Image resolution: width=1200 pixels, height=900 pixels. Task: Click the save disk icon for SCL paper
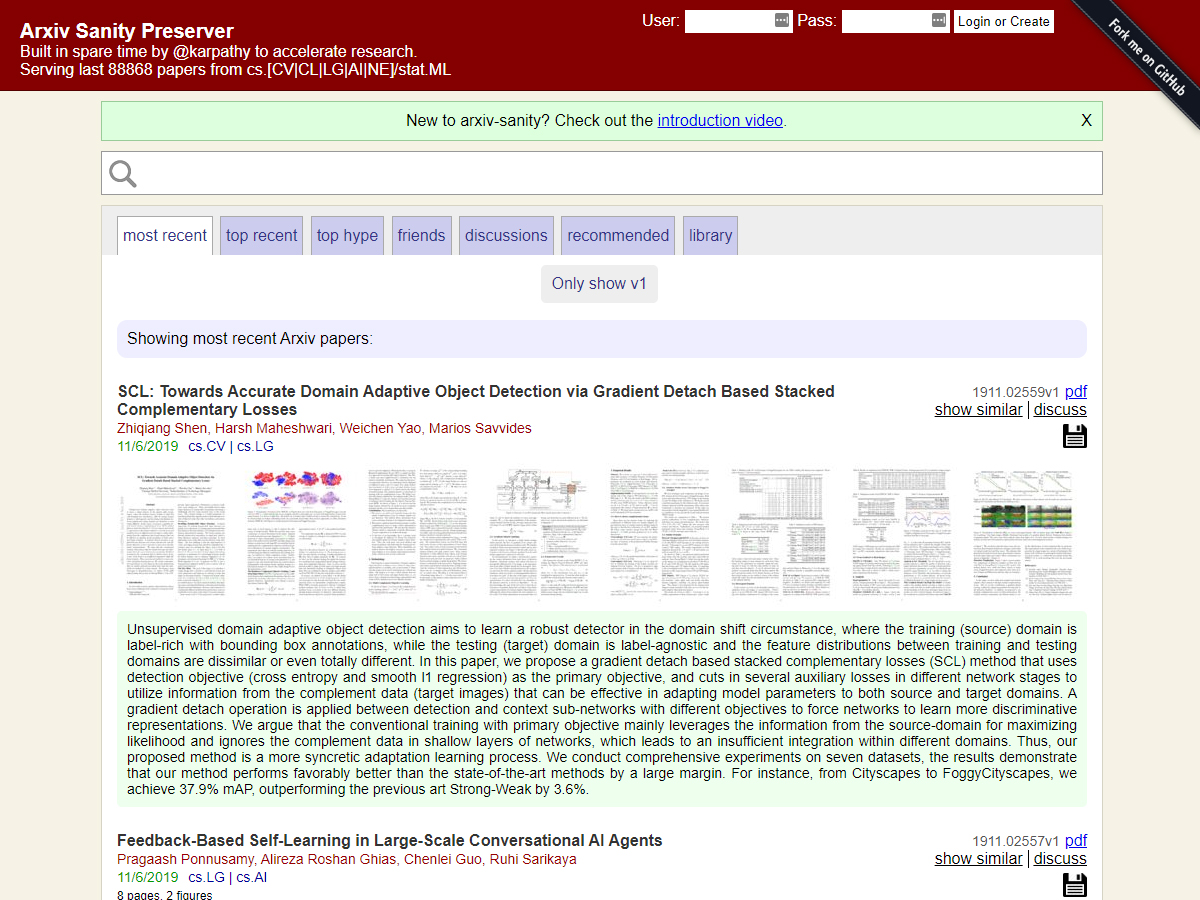1074,436
